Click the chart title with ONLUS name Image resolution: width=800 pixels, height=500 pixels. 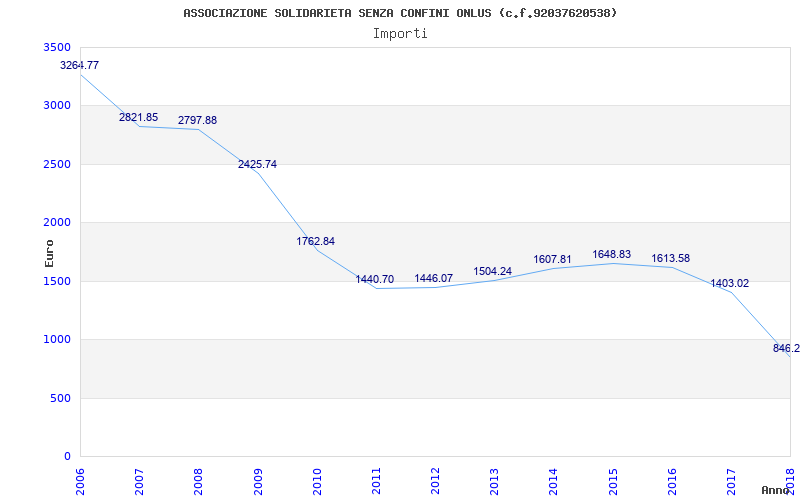pos(400,13)
